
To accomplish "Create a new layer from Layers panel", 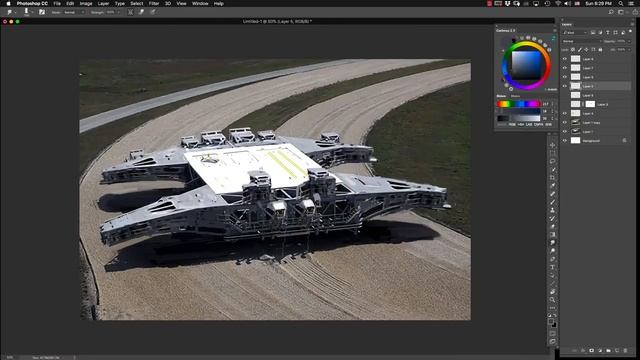I will 617,351.
